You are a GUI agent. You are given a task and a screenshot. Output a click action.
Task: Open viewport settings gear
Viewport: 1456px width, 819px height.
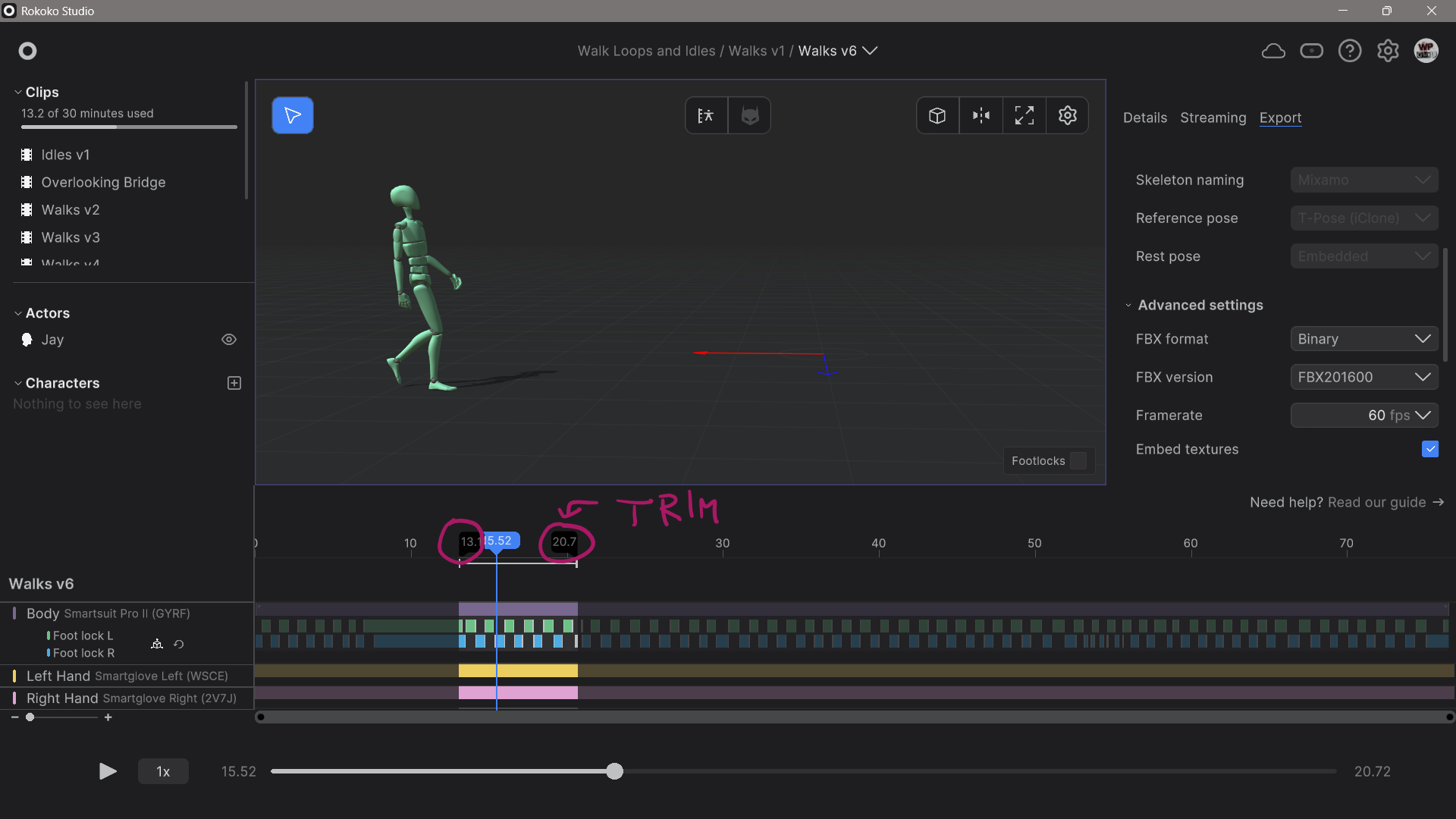1067,115
